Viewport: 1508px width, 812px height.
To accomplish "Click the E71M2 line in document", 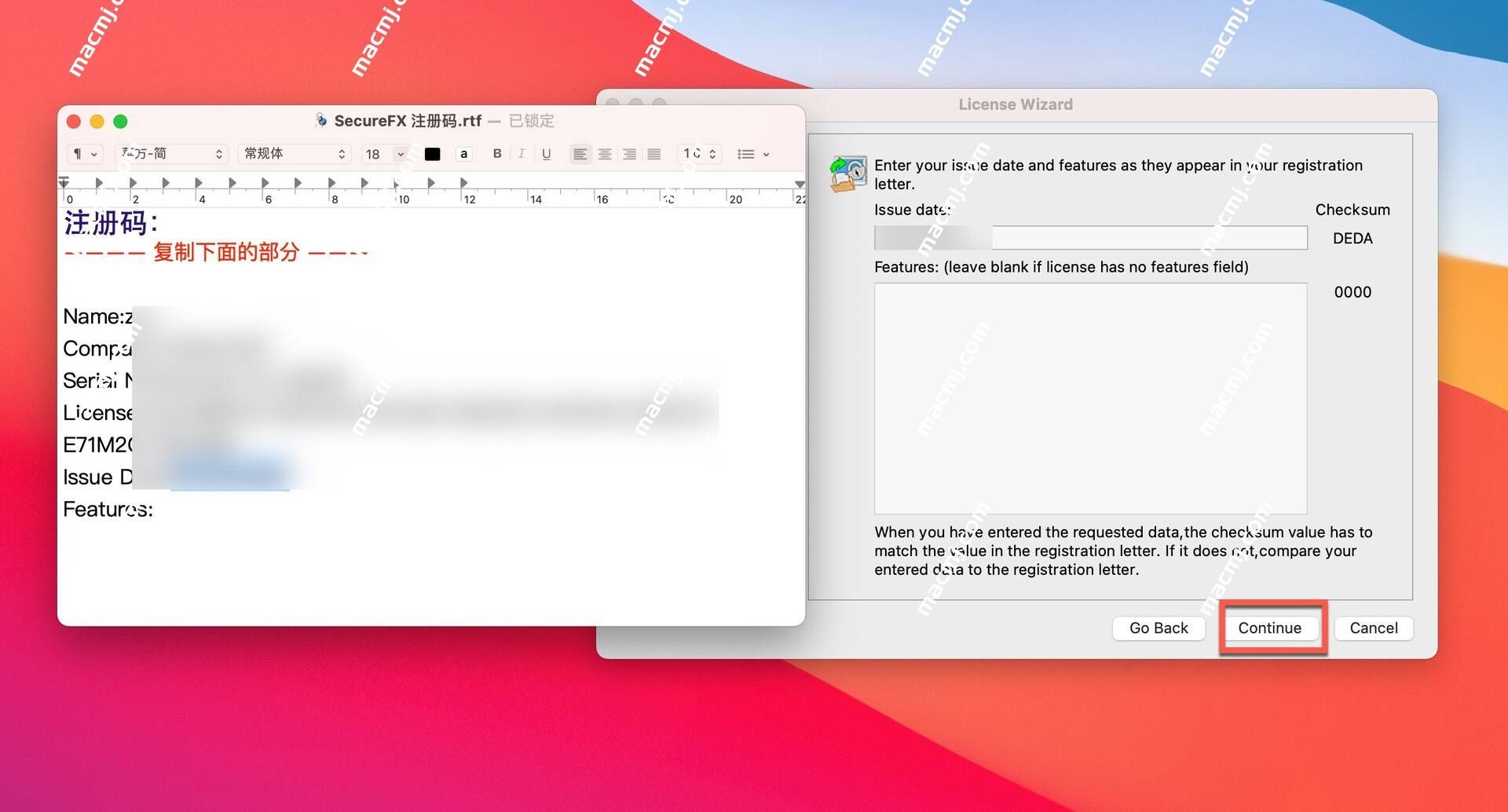I will point(98,444).
